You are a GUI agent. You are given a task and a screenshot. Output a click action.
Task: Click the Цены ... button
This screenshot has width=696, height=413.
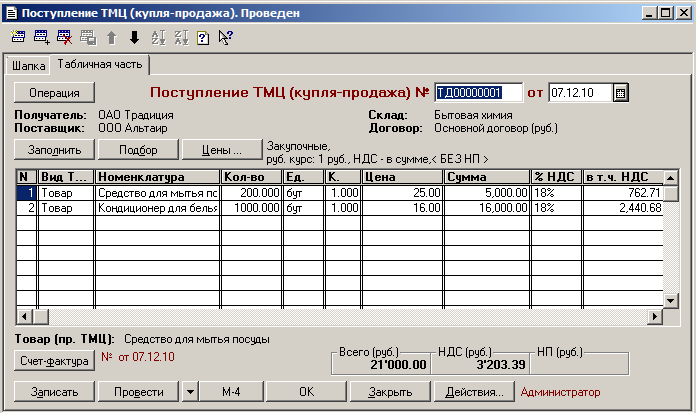(222, 150)
